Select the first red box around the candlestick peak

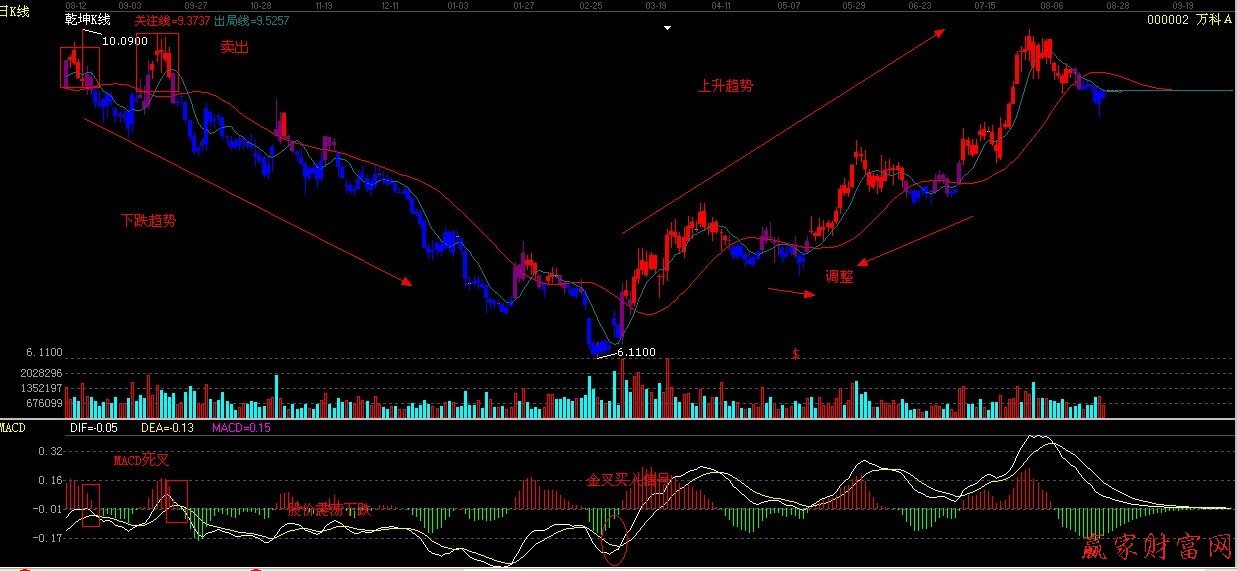tap(80, 67)
